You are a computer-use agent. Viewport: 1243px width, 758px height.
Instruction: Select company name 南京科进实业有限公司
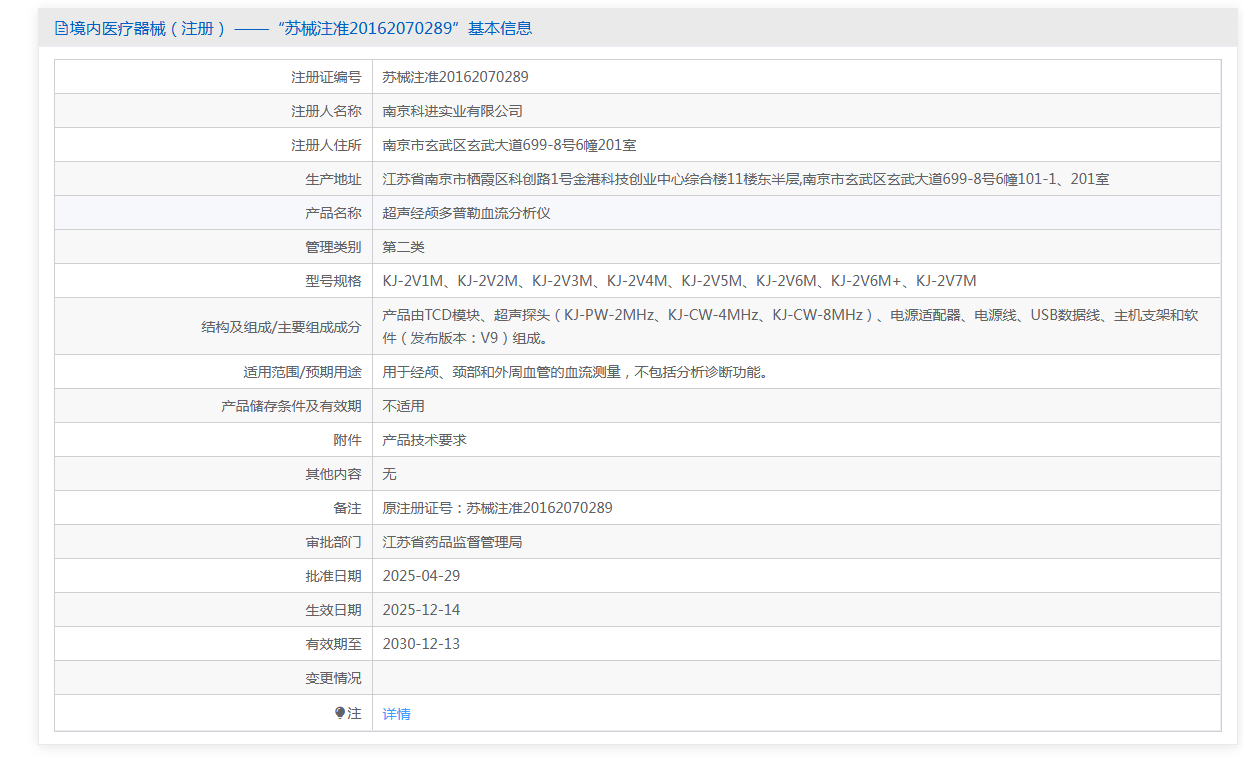[453, 111]
